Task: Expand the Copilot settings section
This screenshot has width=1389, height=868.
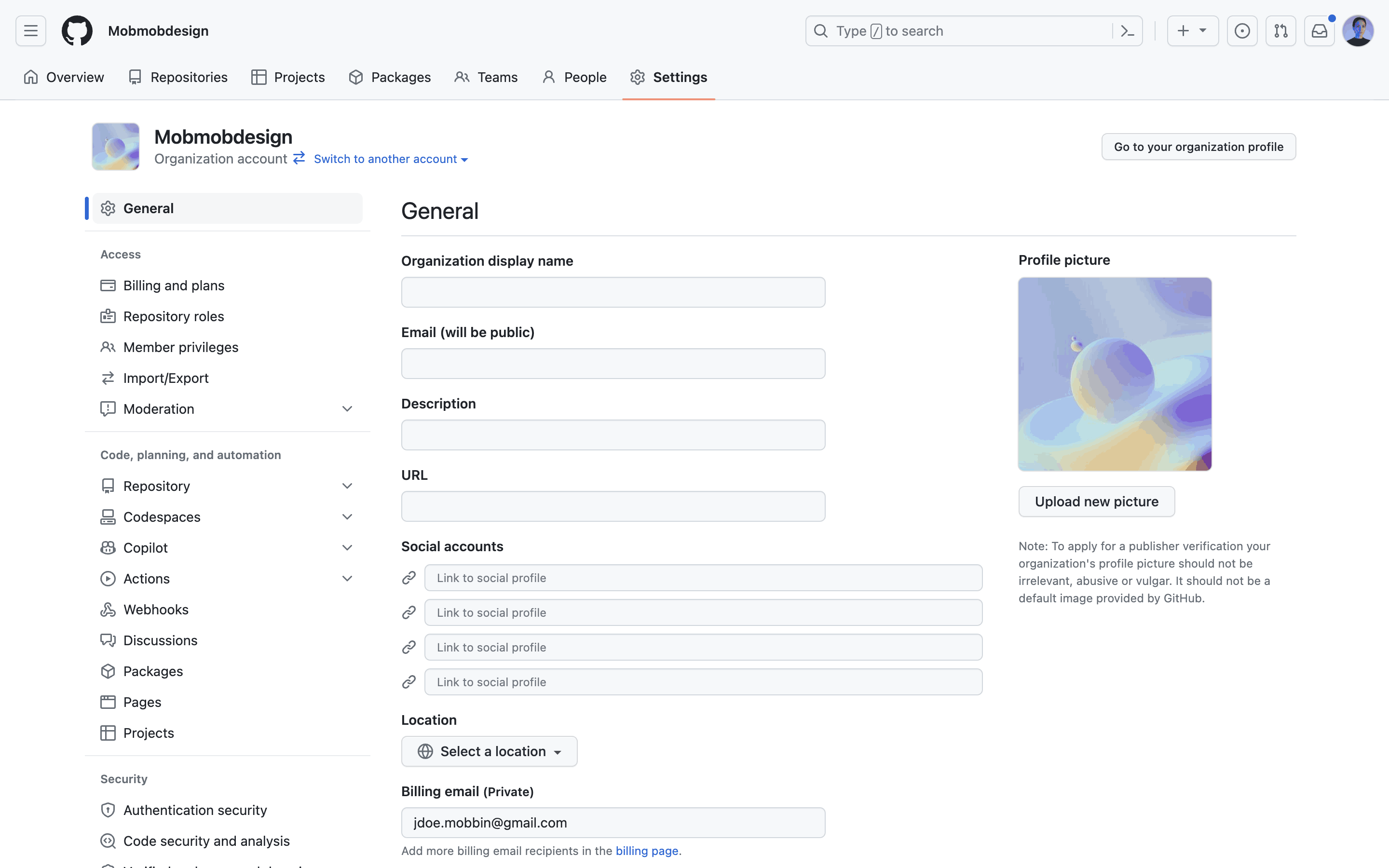Action: (347, 548)
